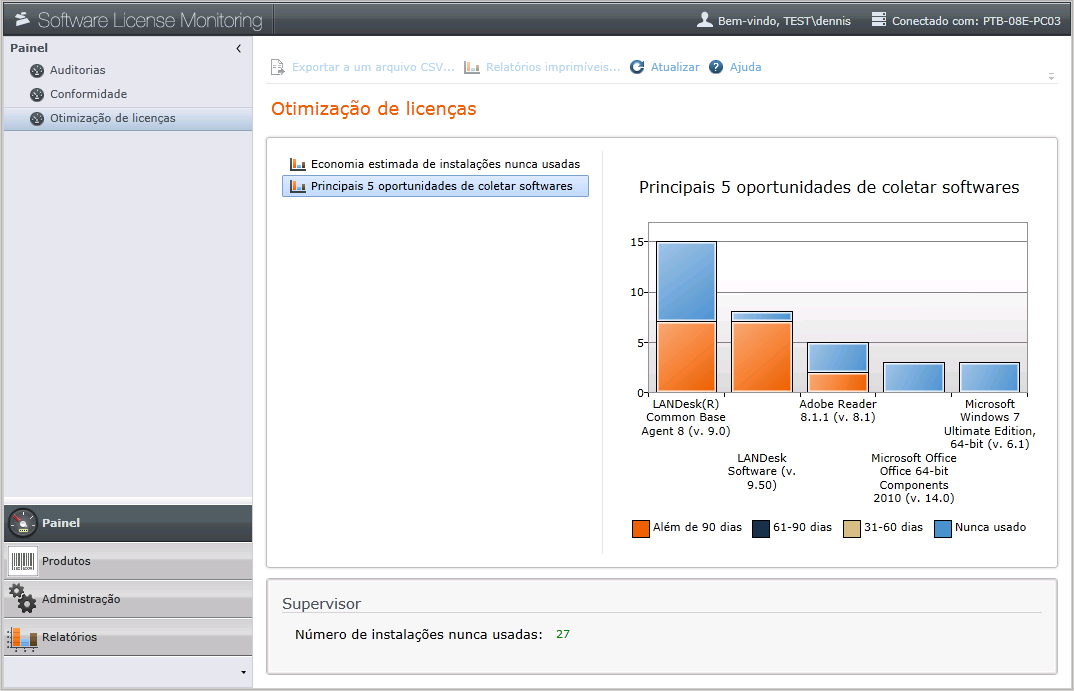Click the Produtos barcode icon

tap(23, 562)
